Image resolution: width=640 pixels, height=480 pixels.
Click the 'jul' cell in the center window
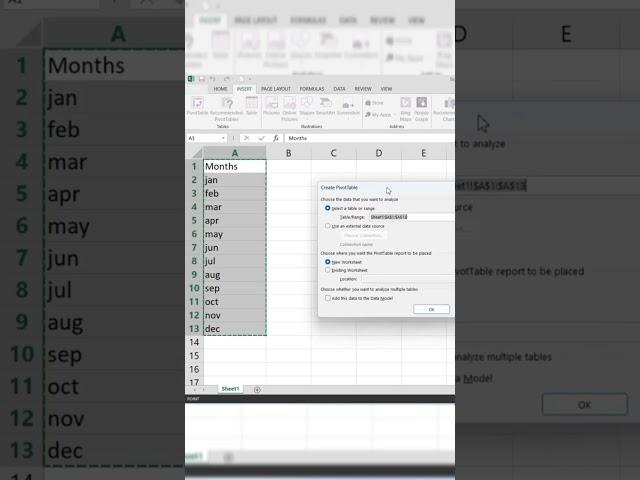[235, 261]
